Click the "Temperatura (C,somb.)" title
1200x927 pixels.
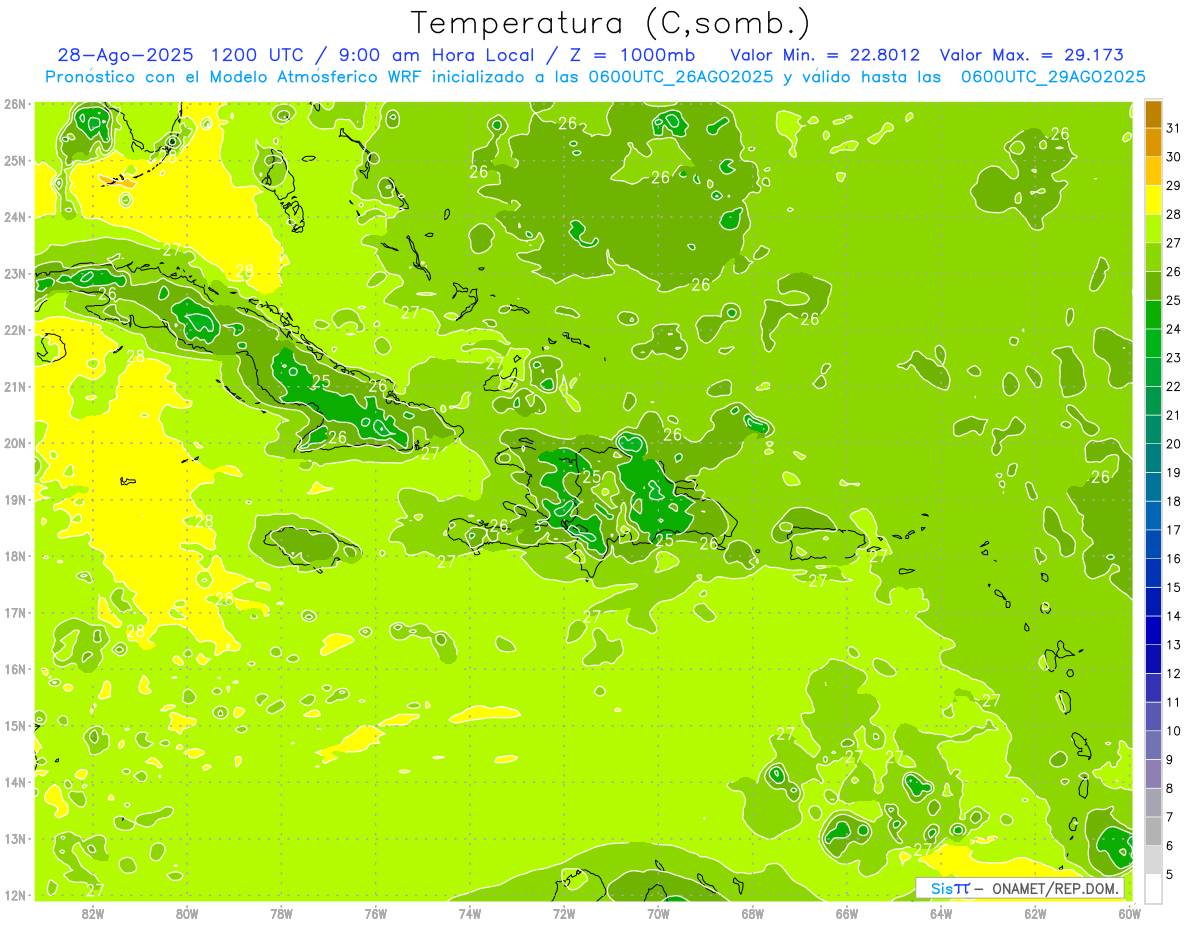pyautogui.click(x=610, y=22)
